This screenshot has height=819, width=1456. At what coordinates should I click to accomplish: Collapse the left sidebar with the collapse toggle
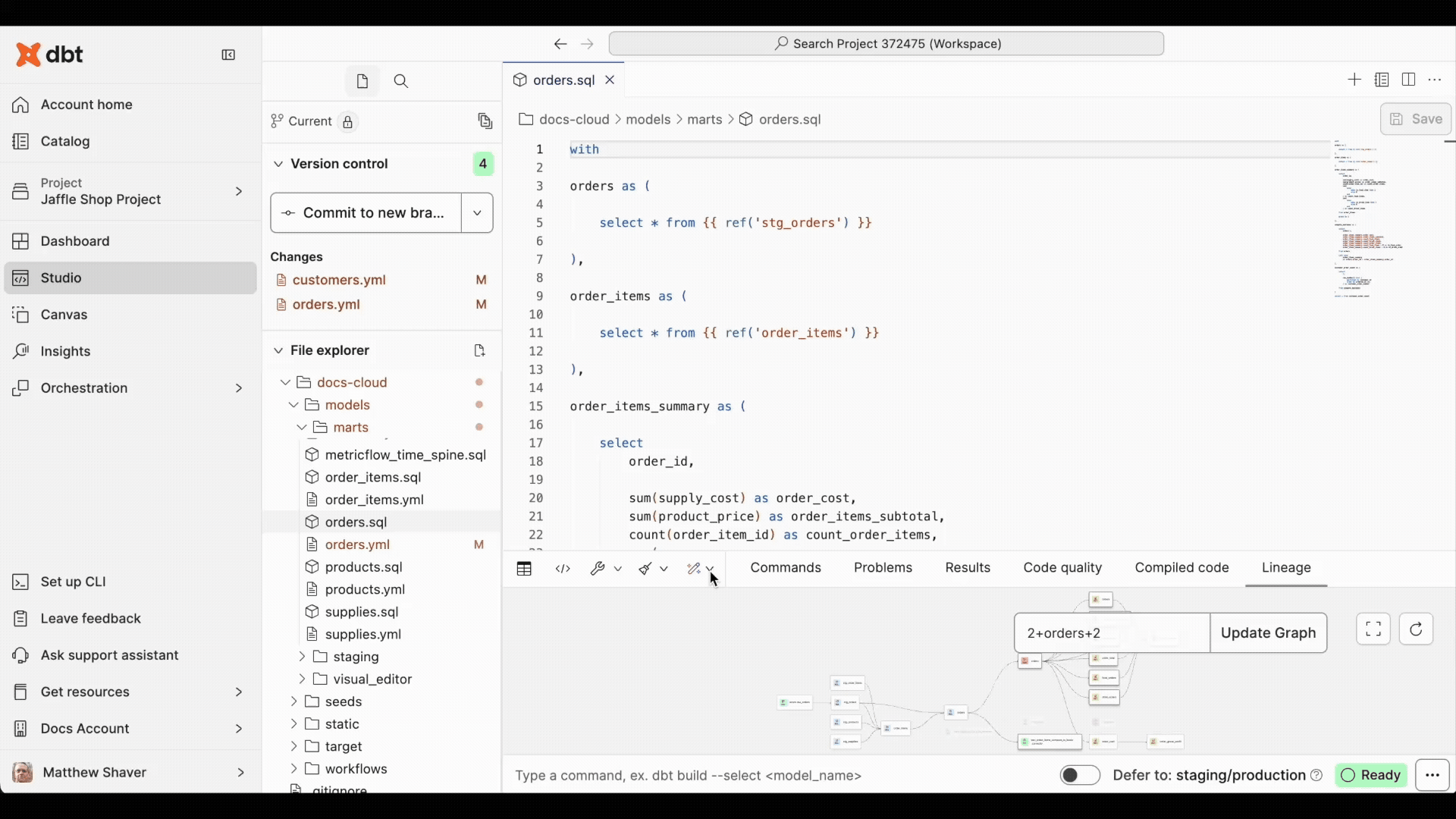tap(228, 55)
